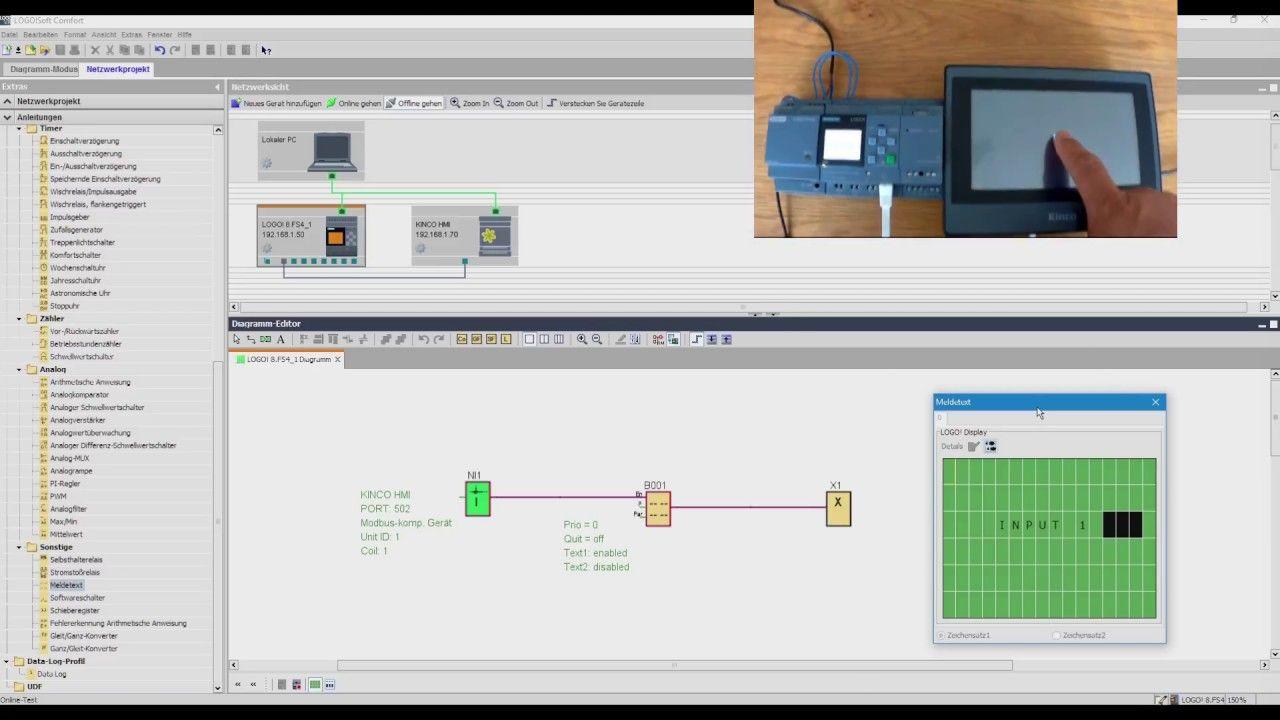Viewport: 1280px width, 720px height.
Task: Select the arrow selection tool in Diagramm-Editor
Action: pos(236,339)
